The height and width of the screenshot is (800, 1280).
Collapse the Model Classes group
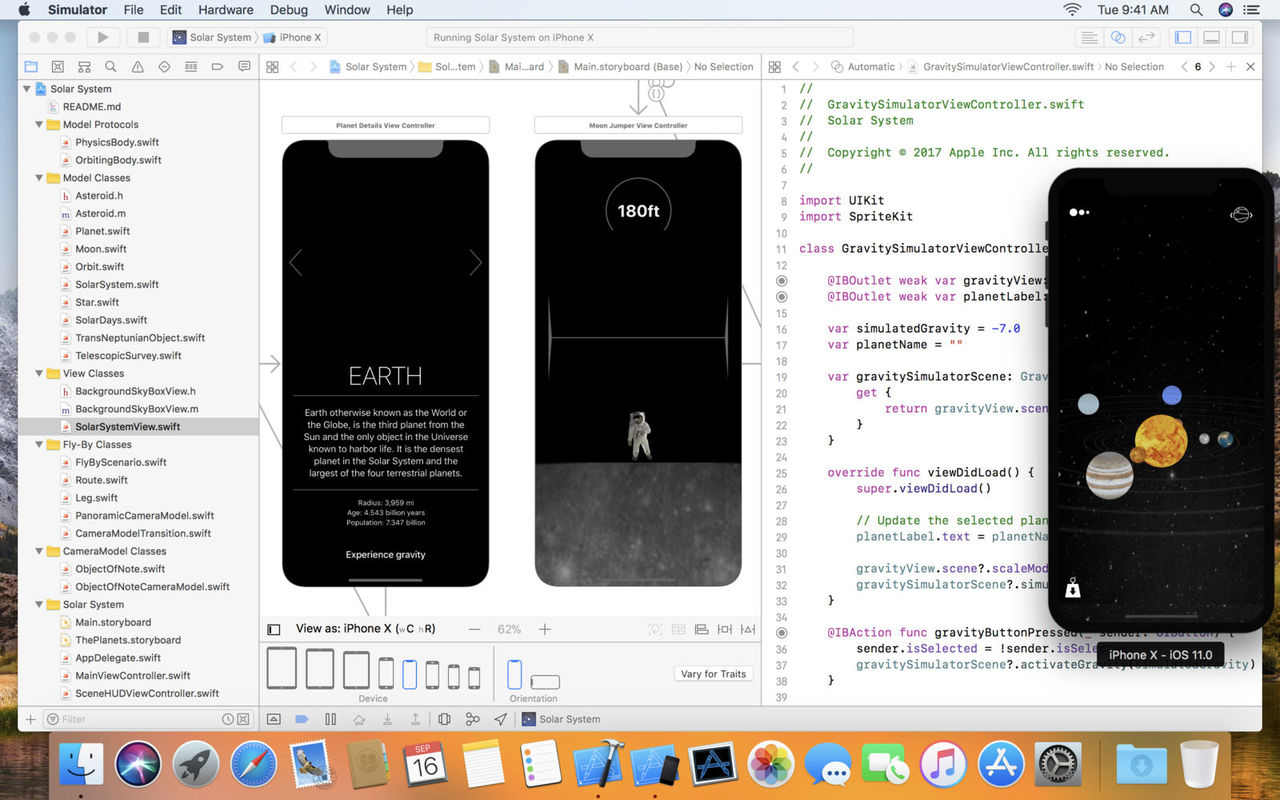pos(41,178)
